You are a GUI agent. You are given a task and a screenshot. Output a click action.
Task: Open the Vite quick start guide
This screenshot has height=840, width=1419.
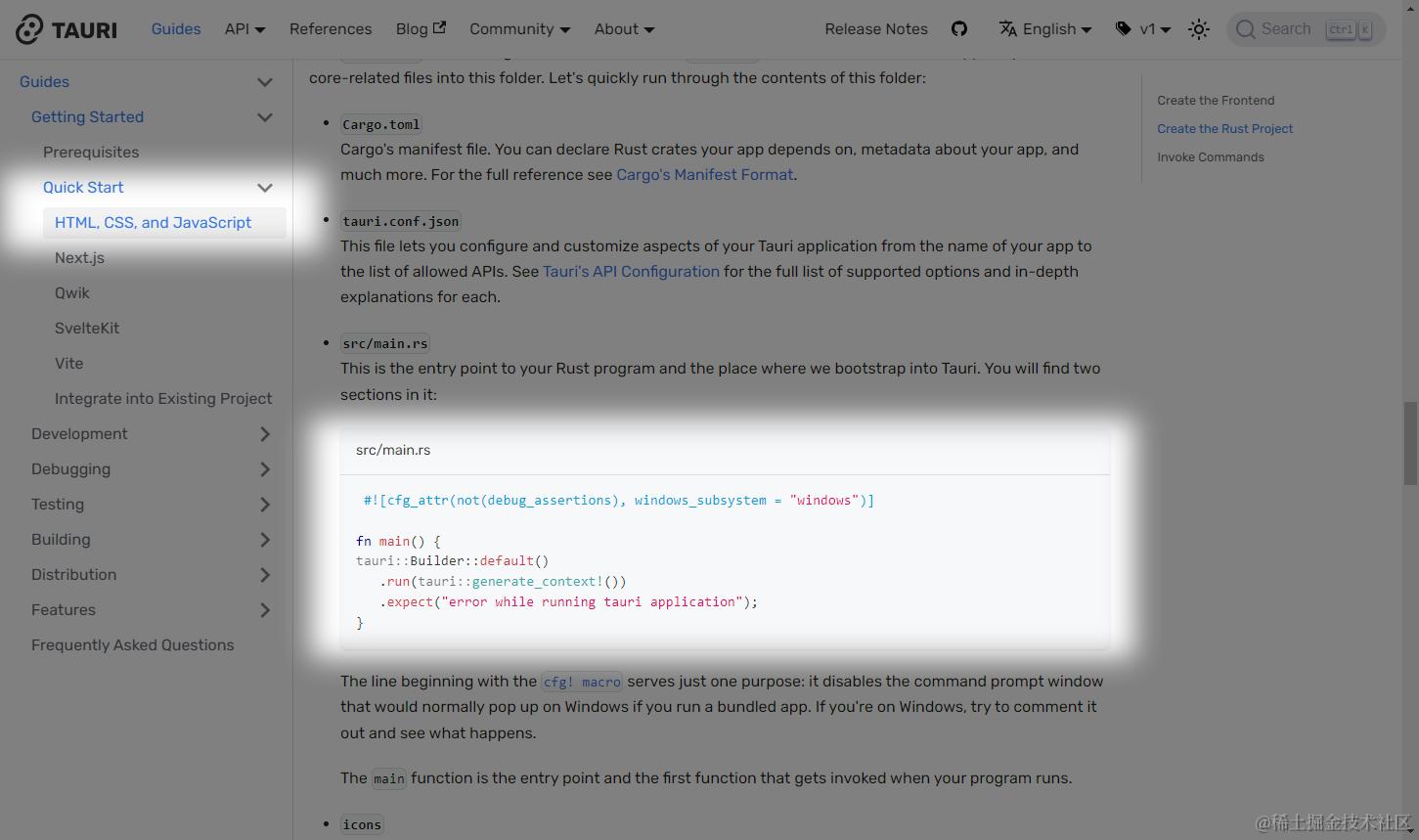tap(69, 364)
